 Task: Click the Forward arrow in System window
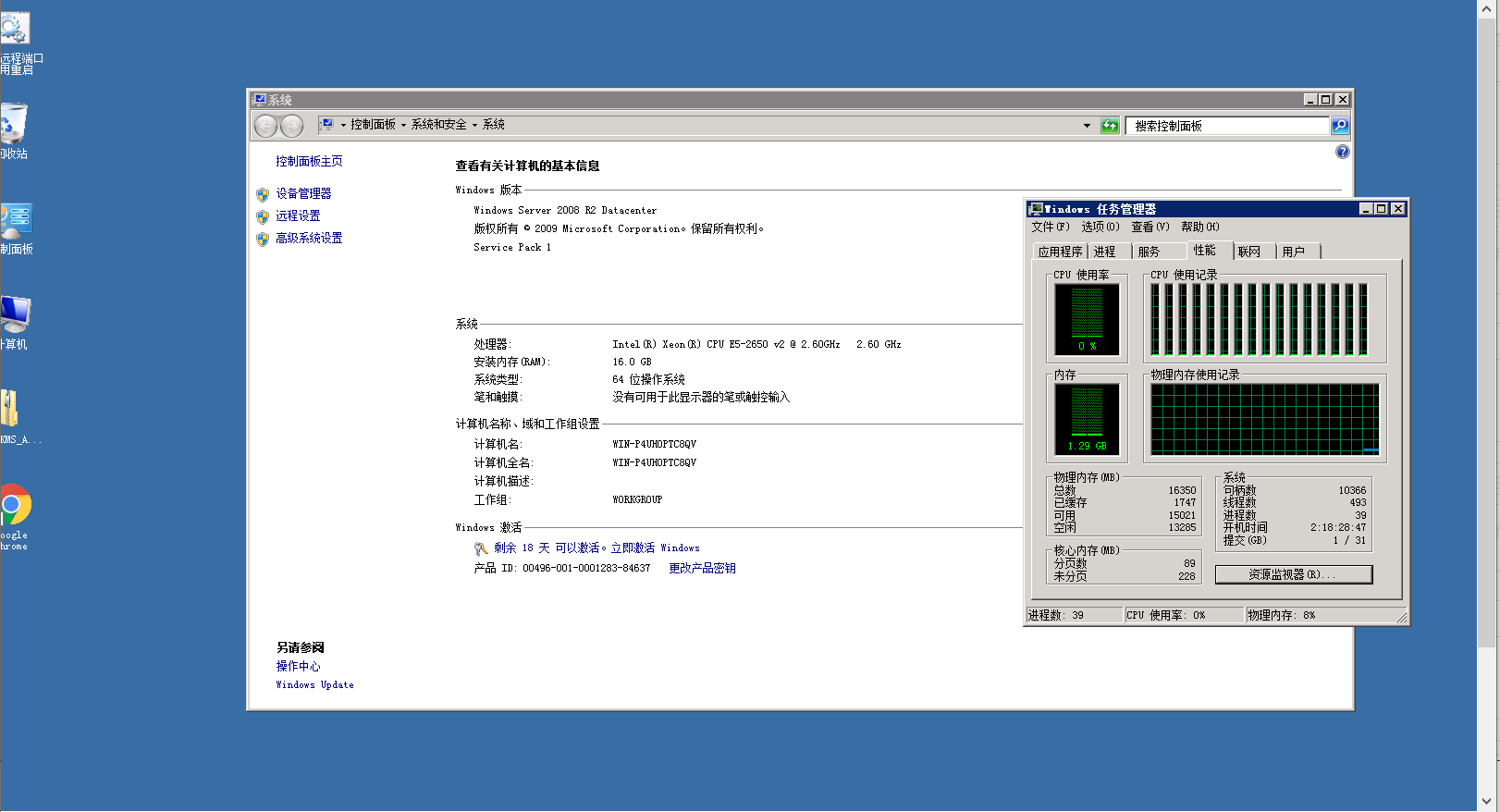click(x=291, y=126)
